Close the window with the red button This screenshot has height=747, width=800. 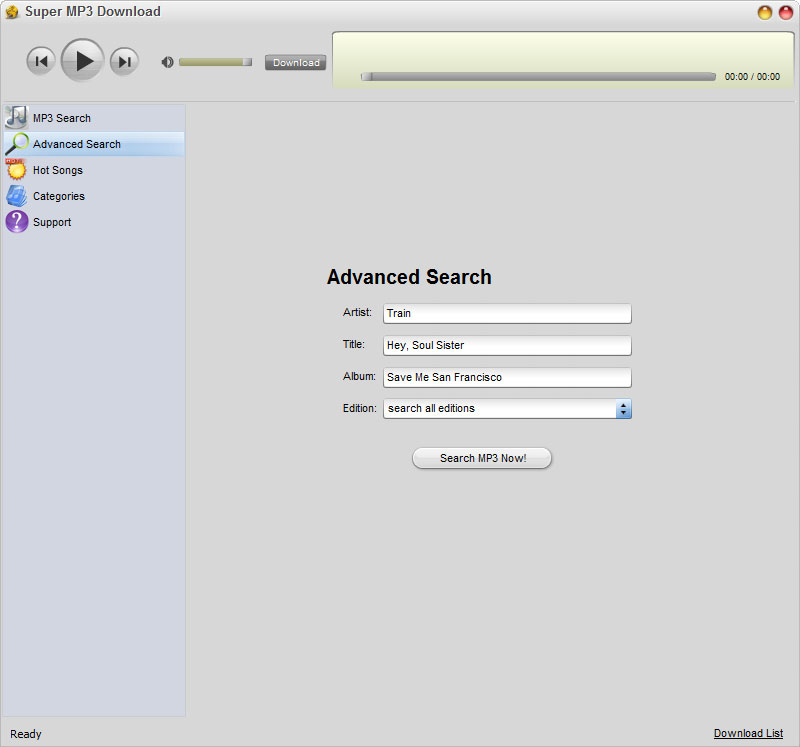[x=786, y=12]
